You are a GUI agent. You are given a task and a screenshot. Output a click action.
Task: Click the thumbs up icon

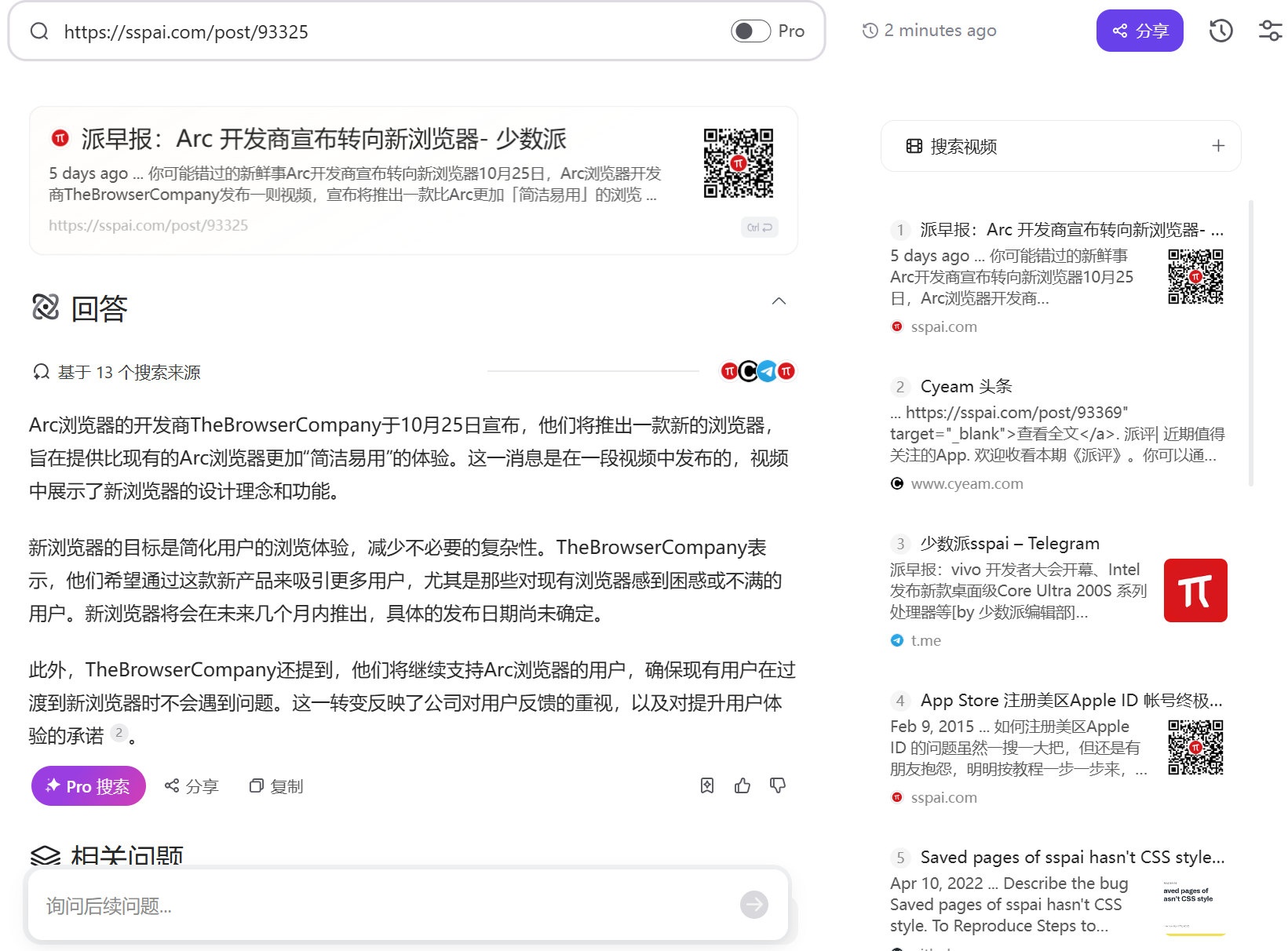pyautogui.click(x=743, y=785)
